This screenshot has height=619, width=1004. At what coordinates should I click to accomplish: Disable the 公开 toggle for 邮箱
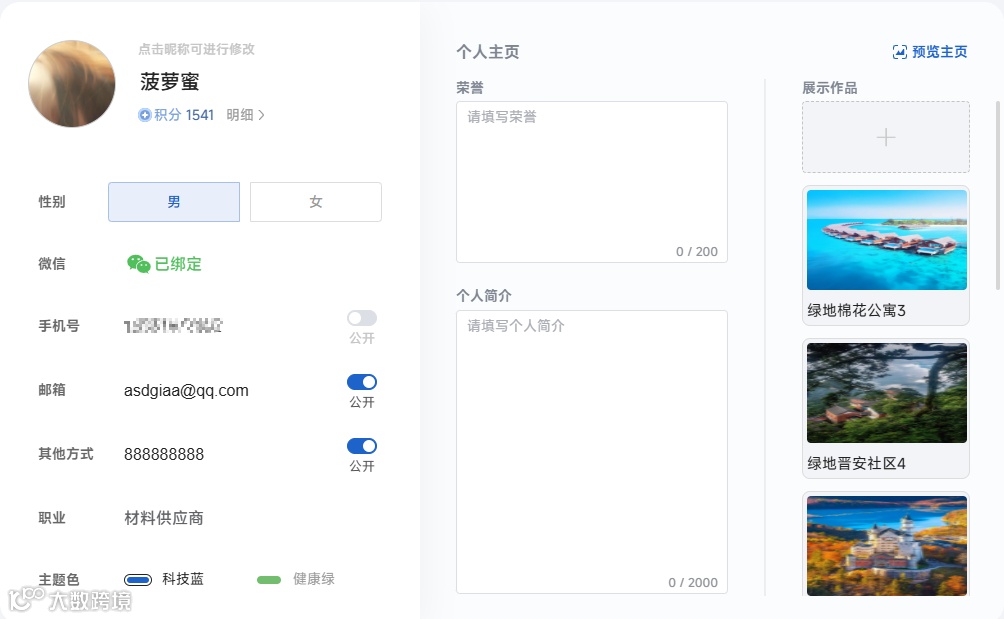pyautogui.click(x=361, y=381)
